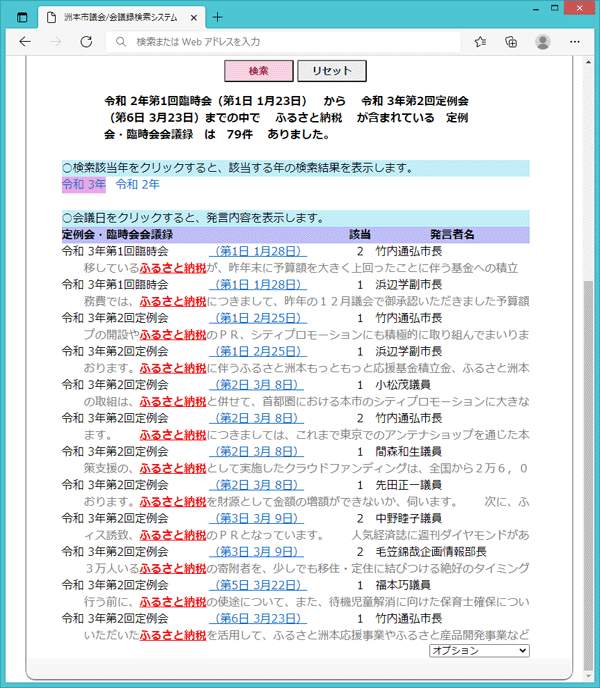This screenshot has height=688, width=600.
Task: Click the disabled forward arrow
Action: click(55, 42)
